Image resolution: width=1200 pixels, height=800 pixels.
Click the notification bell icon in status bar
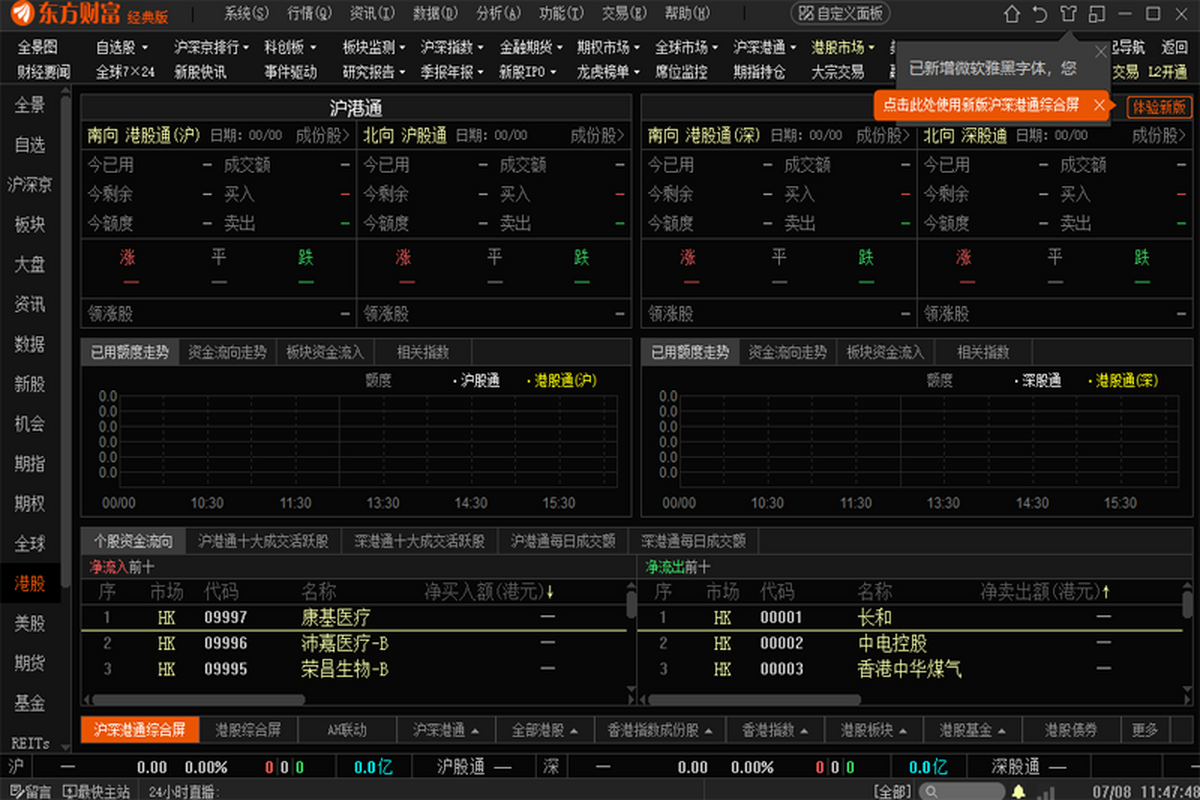1018,792
